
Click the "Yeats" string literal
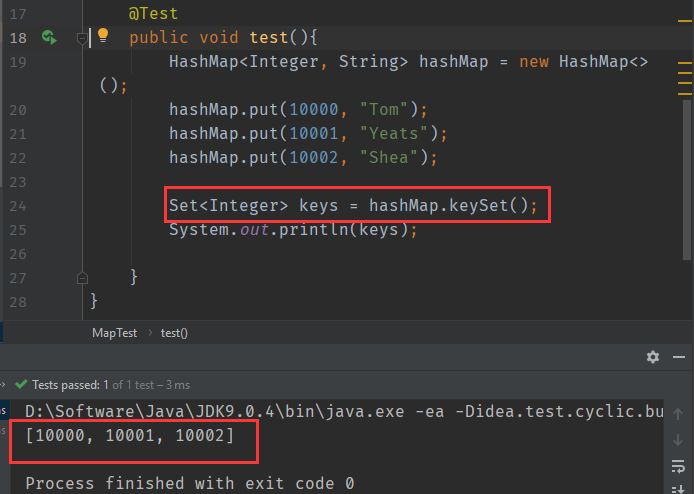(x=393, y=133)
